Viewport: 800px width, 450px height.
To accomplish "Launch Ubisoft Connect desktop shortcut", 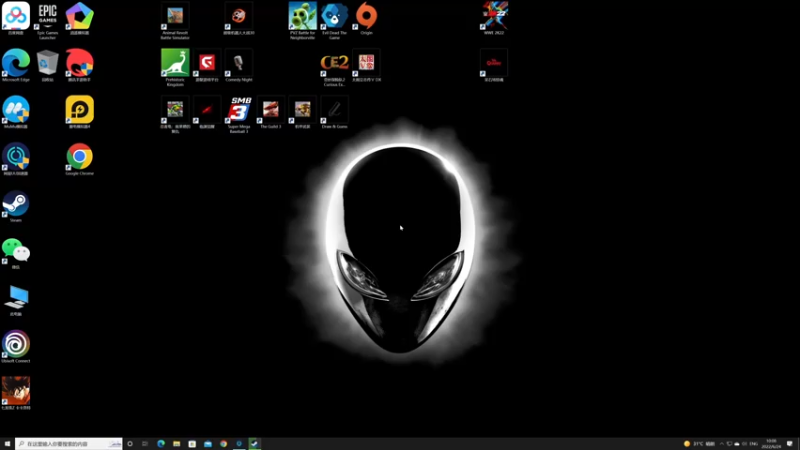I will pos(16,347).
